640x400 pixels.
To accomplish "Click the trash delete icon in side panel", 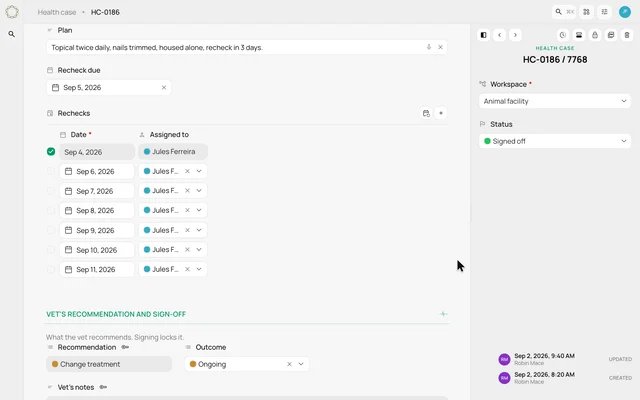I will pyautogui.click(x=627, y=35).
